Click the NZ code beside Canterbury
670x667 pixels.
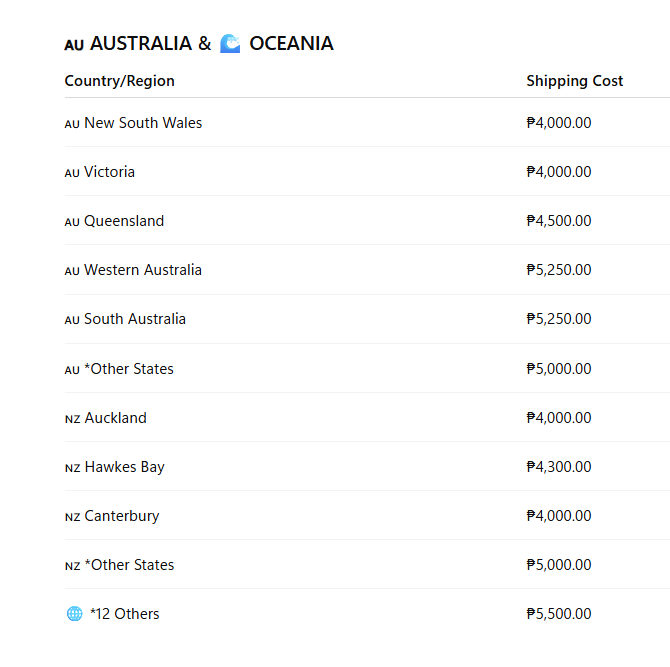[73, 517]
